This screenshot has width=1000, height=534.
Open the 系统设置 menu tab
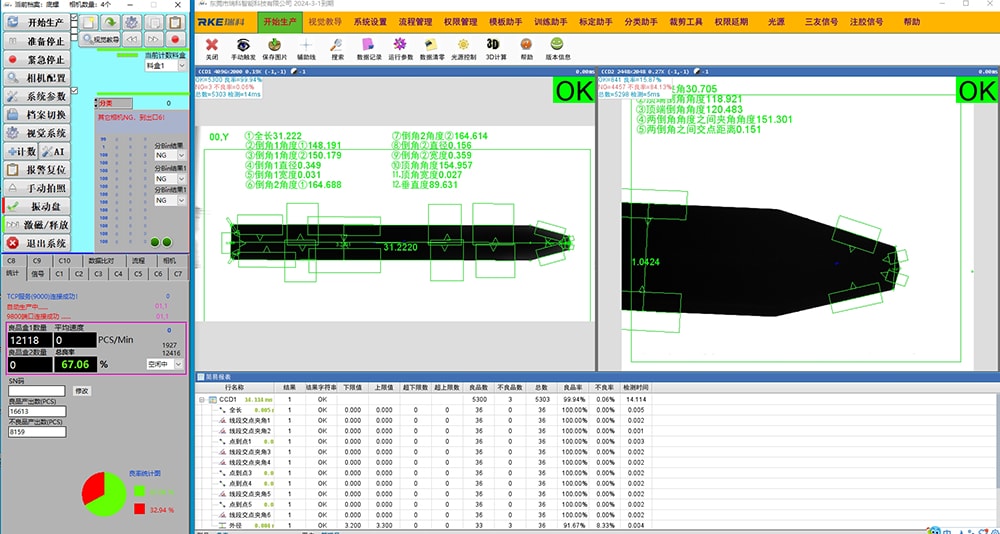coord(370,21)
